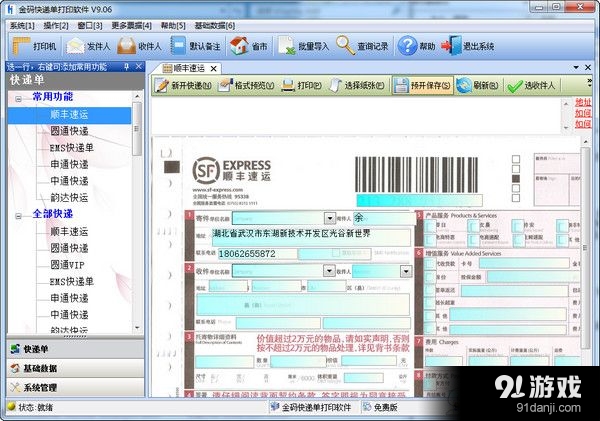
Task: Check the 代收货款 checkbox
Action: point(430,264)
